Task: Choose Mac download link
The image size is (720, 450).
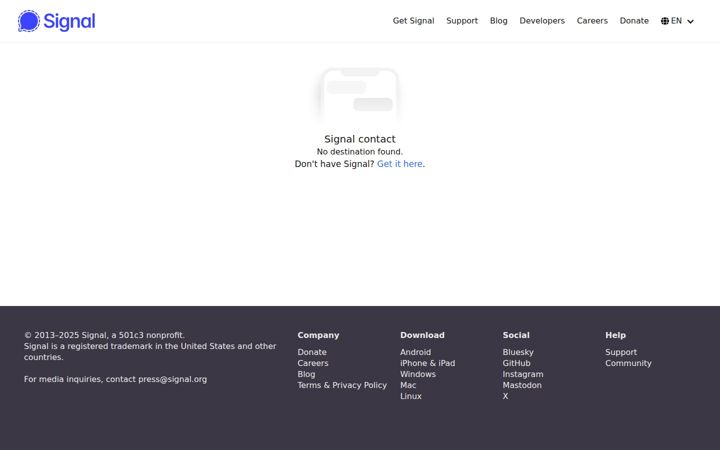Action: coord(408,385)
